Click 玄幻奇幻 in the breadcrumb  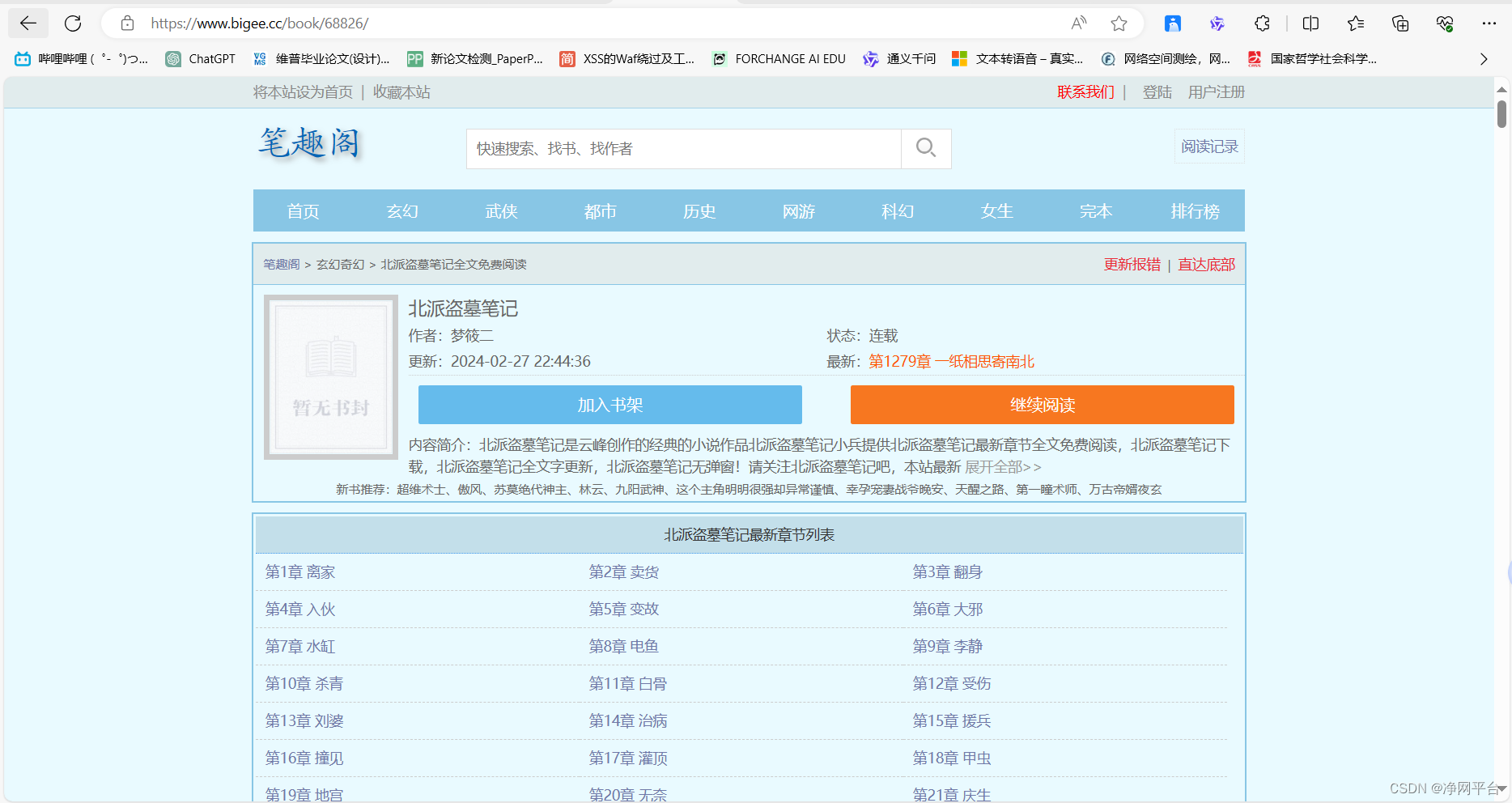coord(341,265)
